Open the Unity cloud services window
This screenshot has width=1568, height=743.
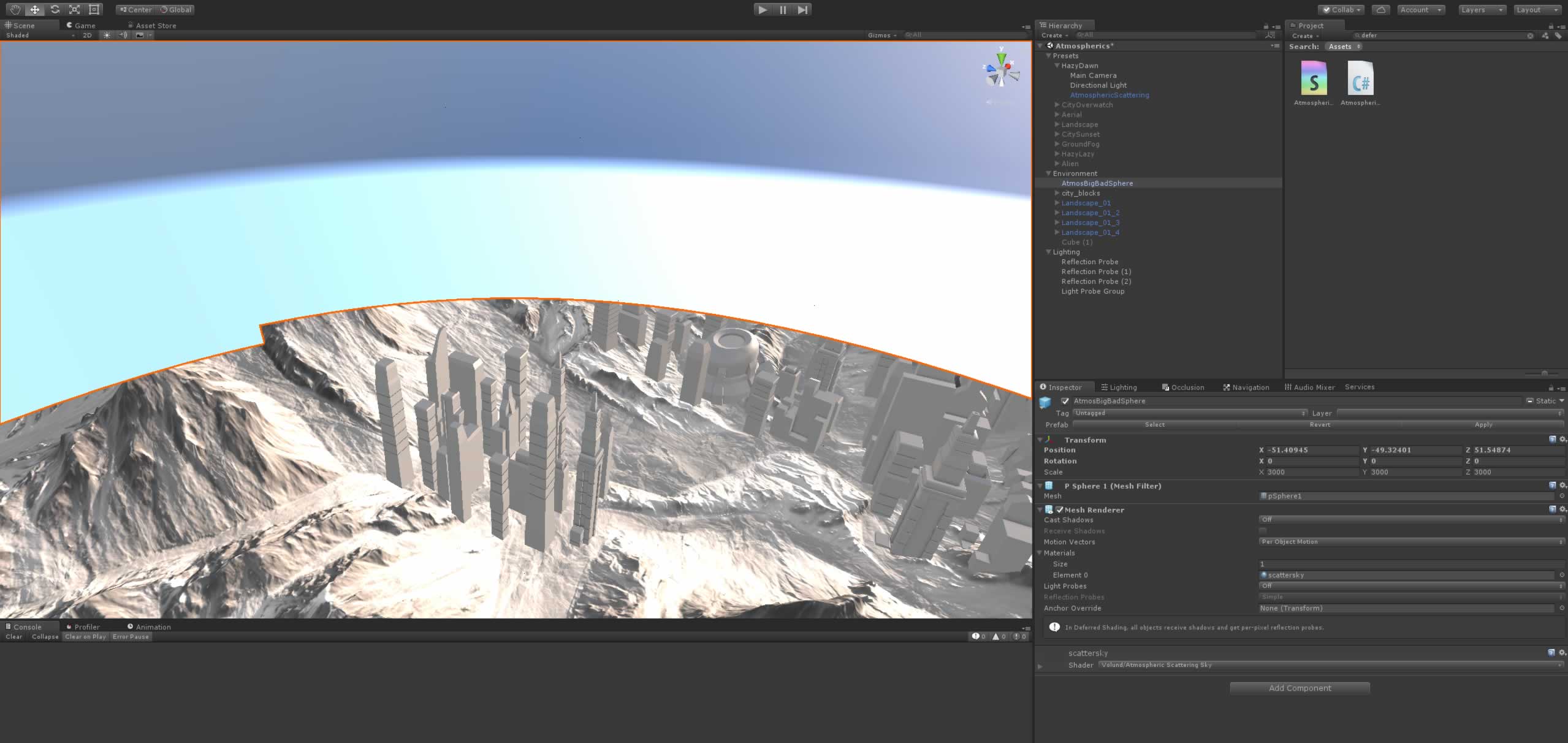tap(1381, 9)
